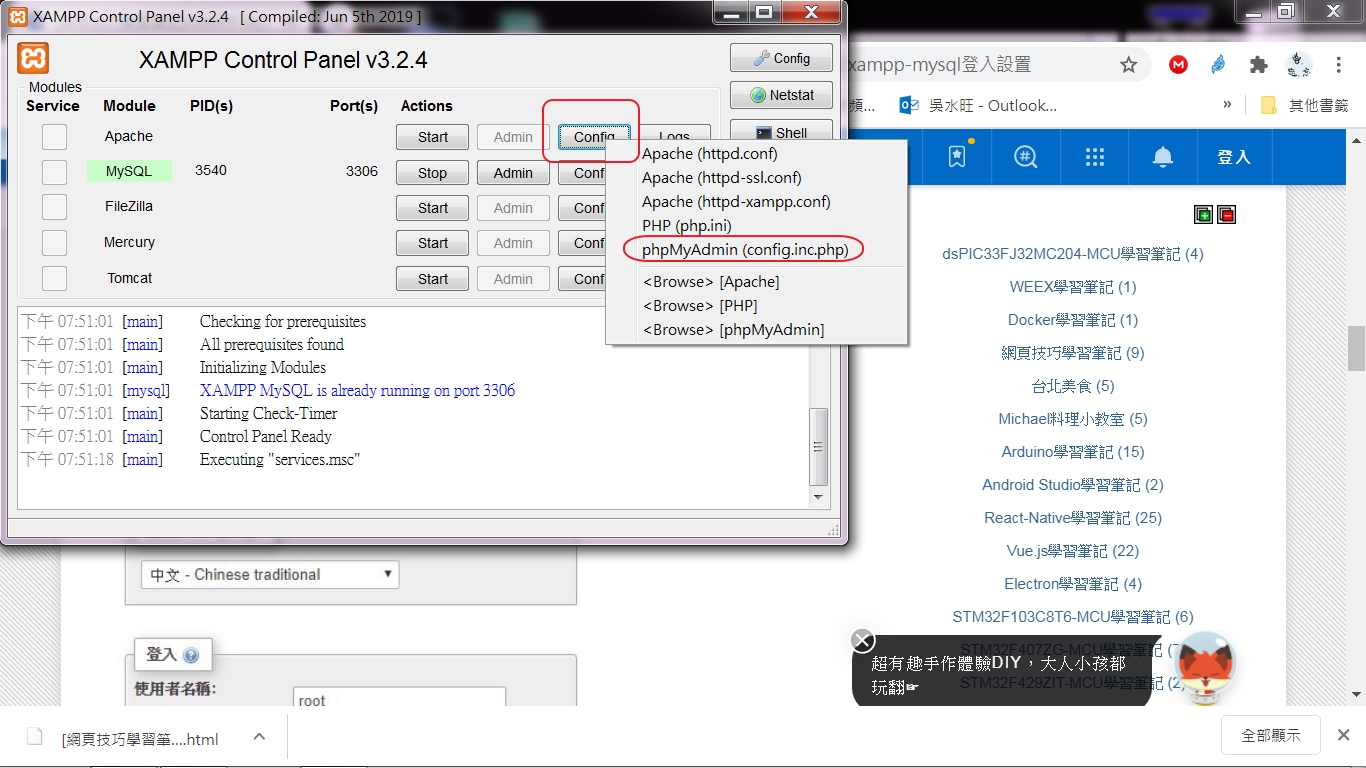Image resolution: width=1366 pixels, height=768 pixels.
Task: Click the root username input field
Action: pos(398,697)
